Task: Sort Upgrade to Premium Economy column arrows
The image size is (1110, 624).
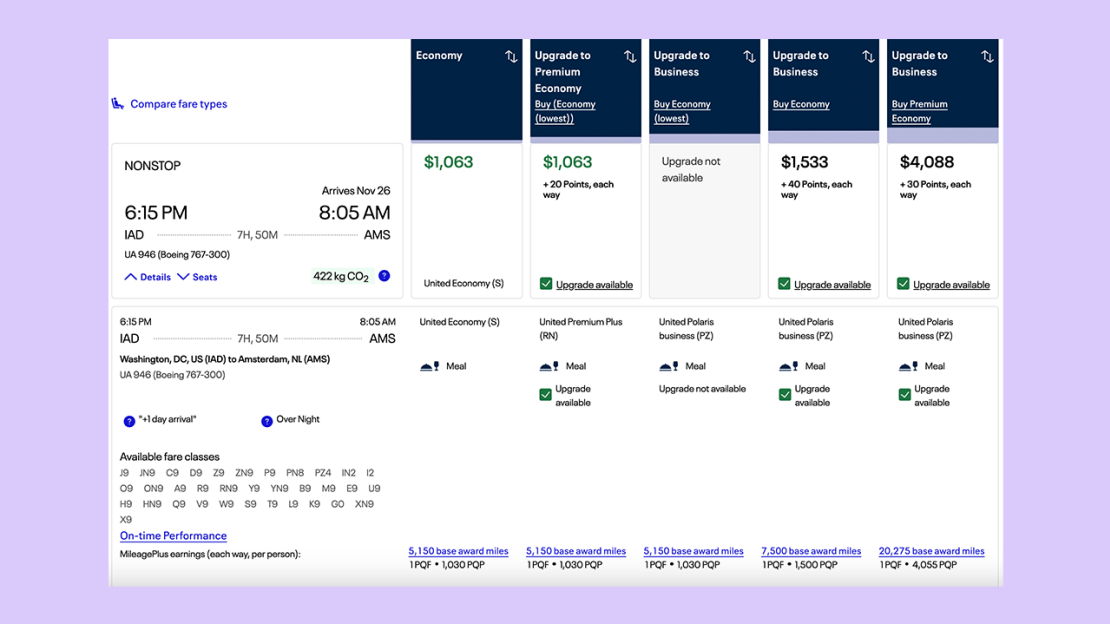Action: (x=630, y=57)
